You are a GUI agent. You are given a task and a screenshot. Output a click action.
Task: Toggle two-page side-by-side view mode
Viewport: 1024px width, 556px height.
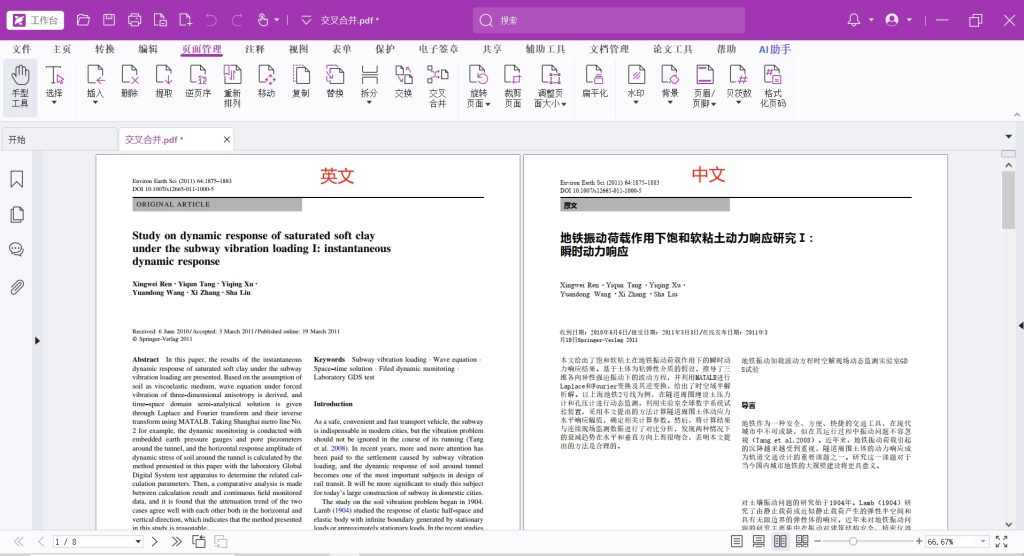point(780,541)
